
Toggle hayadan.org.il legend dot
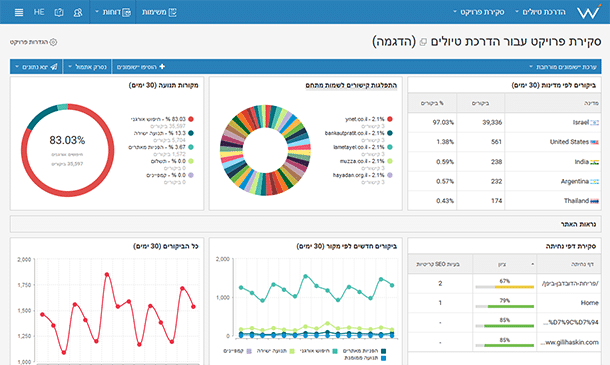[390, 175]
